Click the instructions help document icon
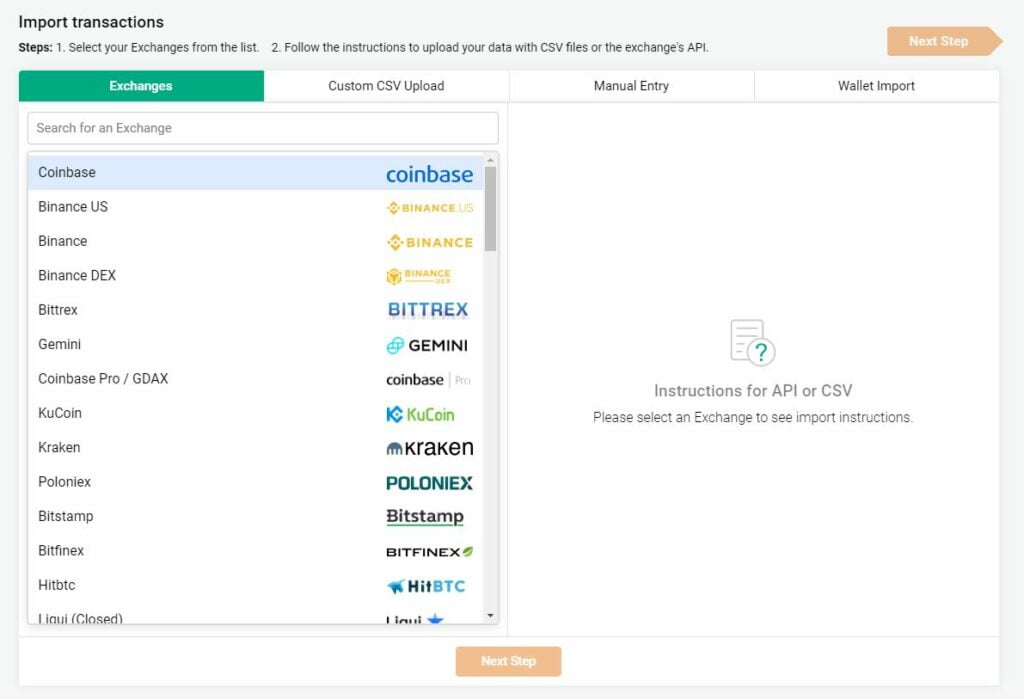Screen dimensions: 1024x699 point(752,342)
